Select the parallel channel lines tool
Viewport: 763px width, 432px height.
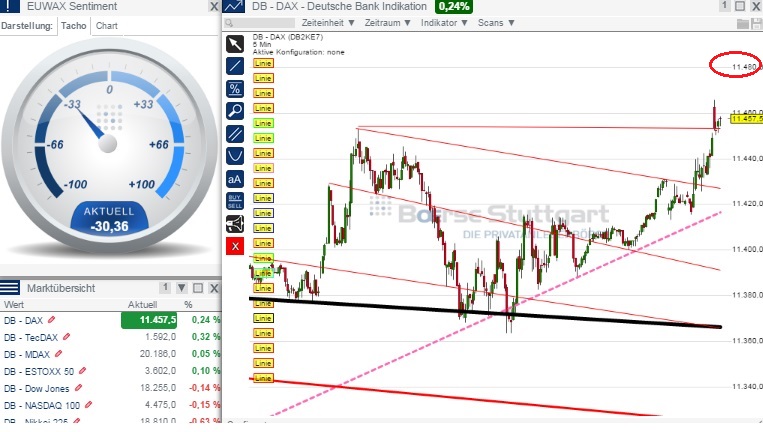pyautogui.click(x=235, y=134)
